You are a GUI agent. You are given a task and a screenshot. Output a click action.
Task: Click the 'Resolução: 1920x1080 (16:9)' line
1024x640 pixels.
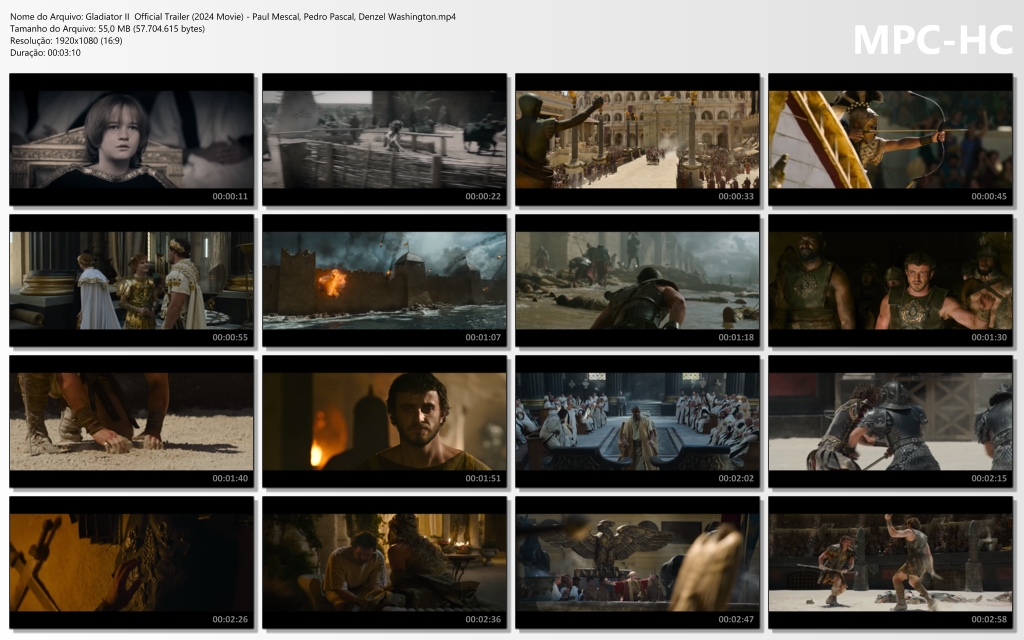66,40
